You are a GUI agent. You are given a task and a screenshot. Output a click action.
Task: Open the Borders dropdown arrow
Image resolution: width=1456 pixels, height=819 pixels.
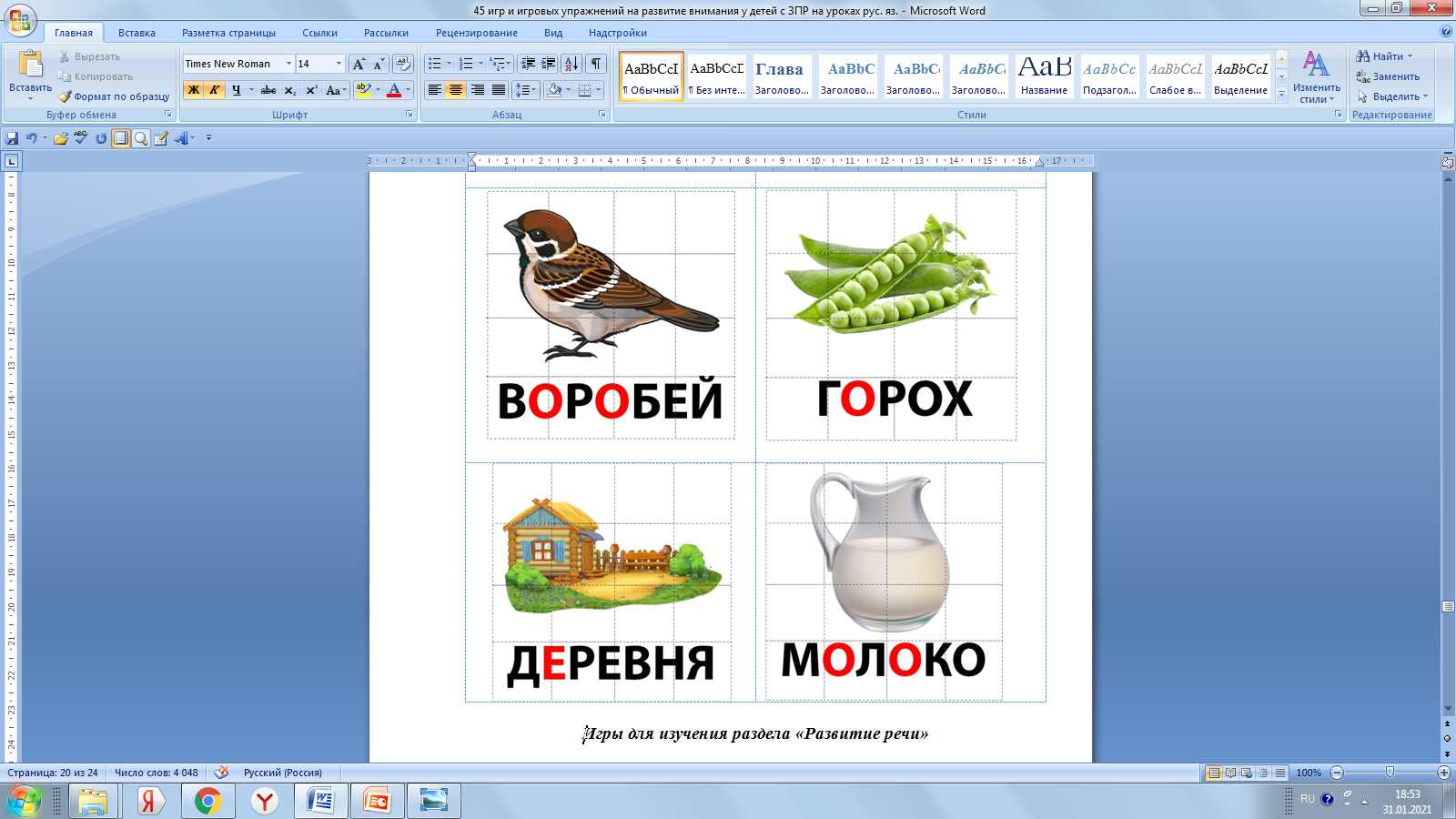pyautogui.click(x=599, y=90)
